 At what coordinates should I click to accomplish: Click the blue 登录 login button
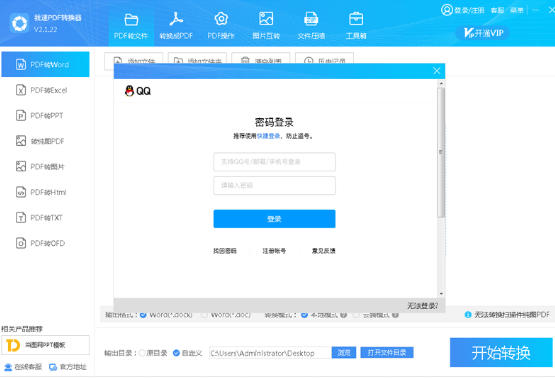[274, 219]
